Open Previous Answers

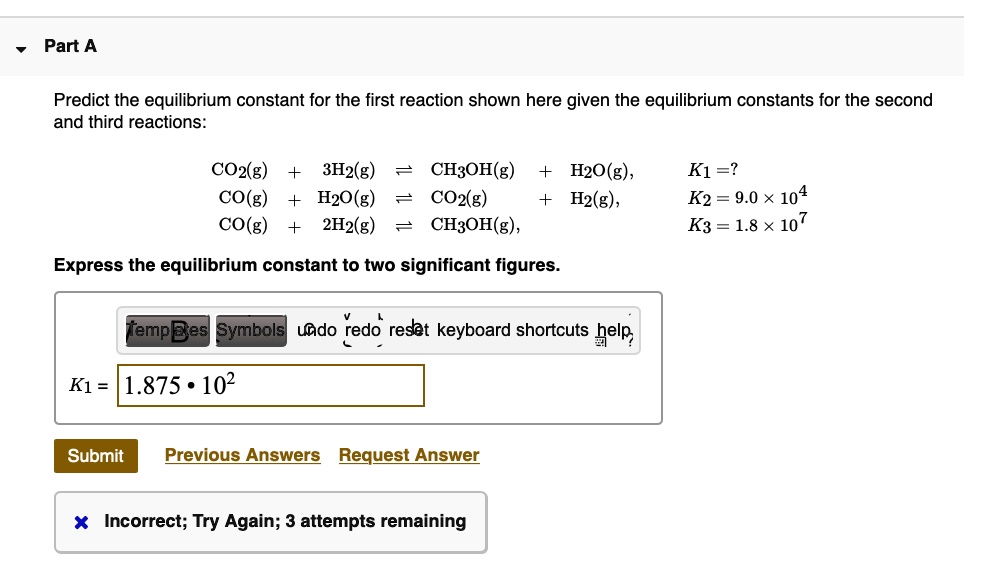coord(242,455)
